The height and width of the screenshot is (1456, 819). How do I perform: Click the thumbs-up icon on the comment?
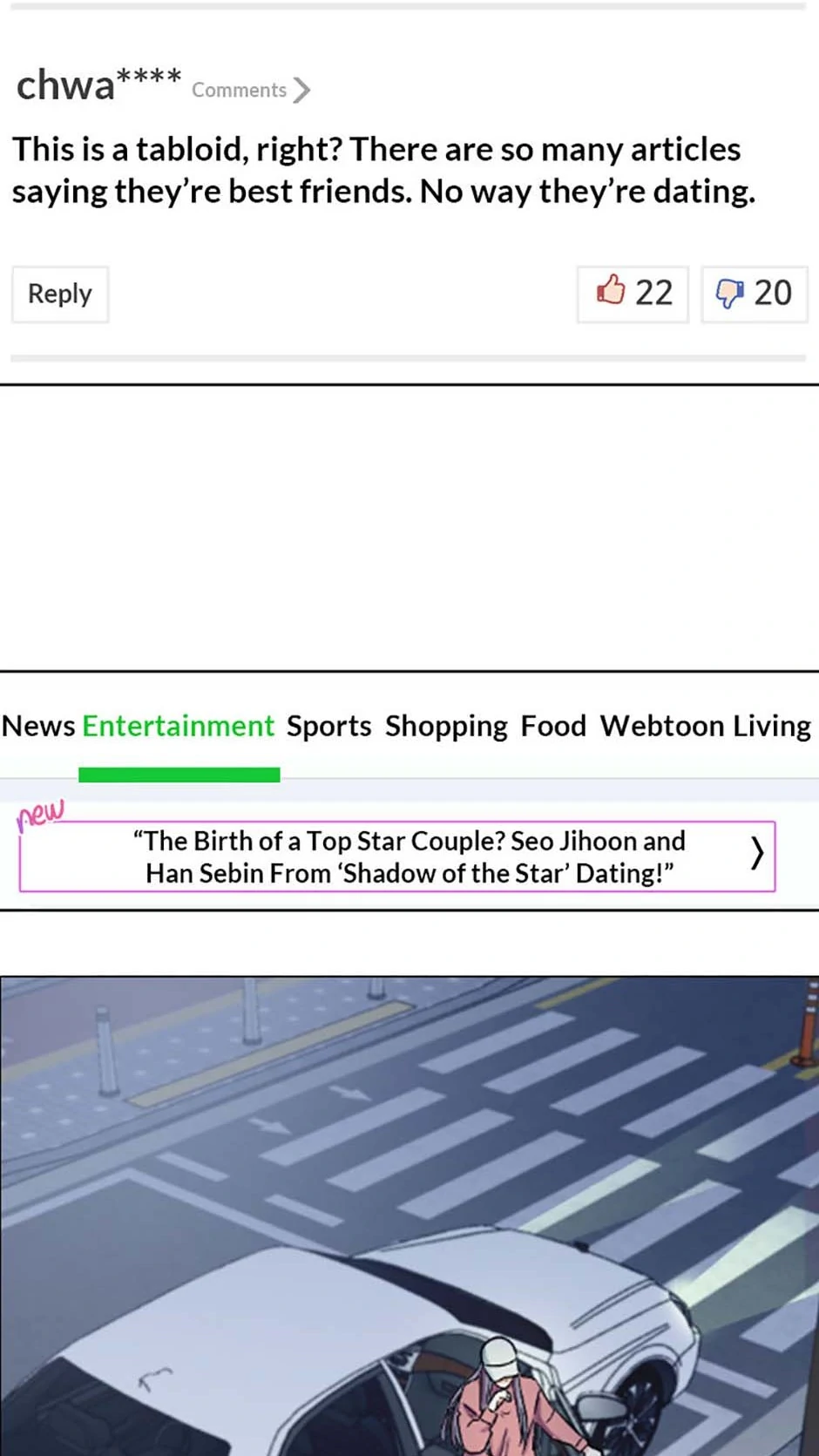(x=611, y=291)
